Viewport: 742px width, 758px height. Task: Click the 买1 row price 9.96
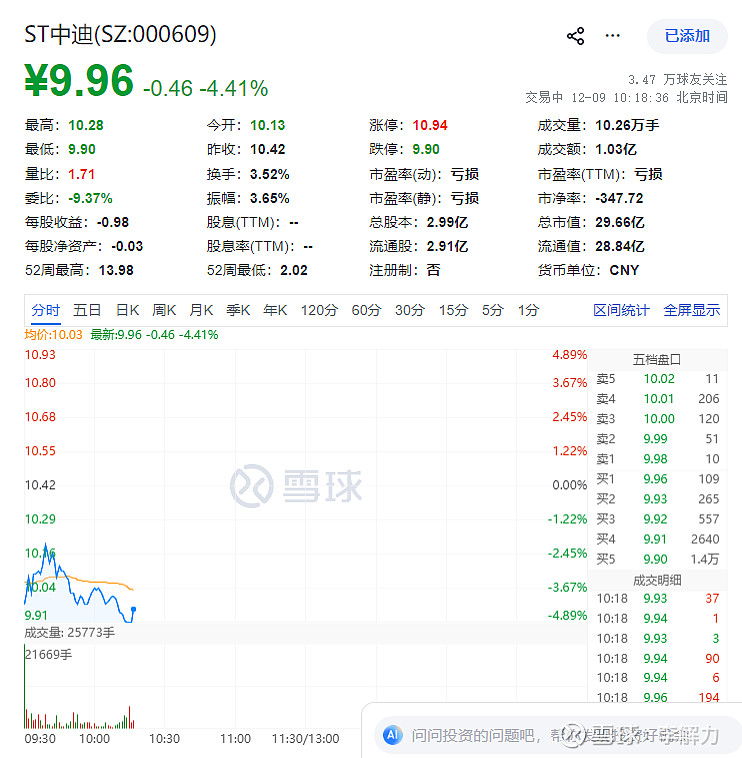[x=655, y=479]
